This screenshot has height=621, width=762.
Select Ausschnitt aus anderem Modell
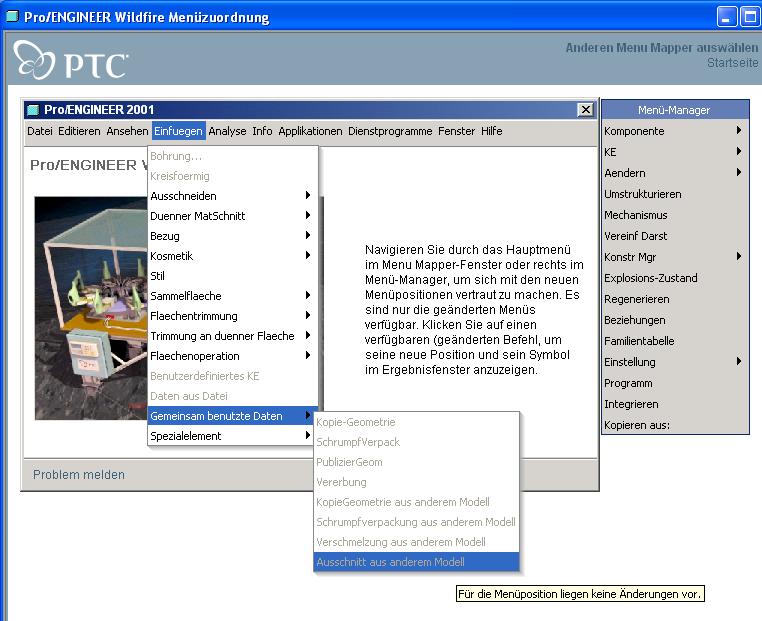tap(416, 562)
